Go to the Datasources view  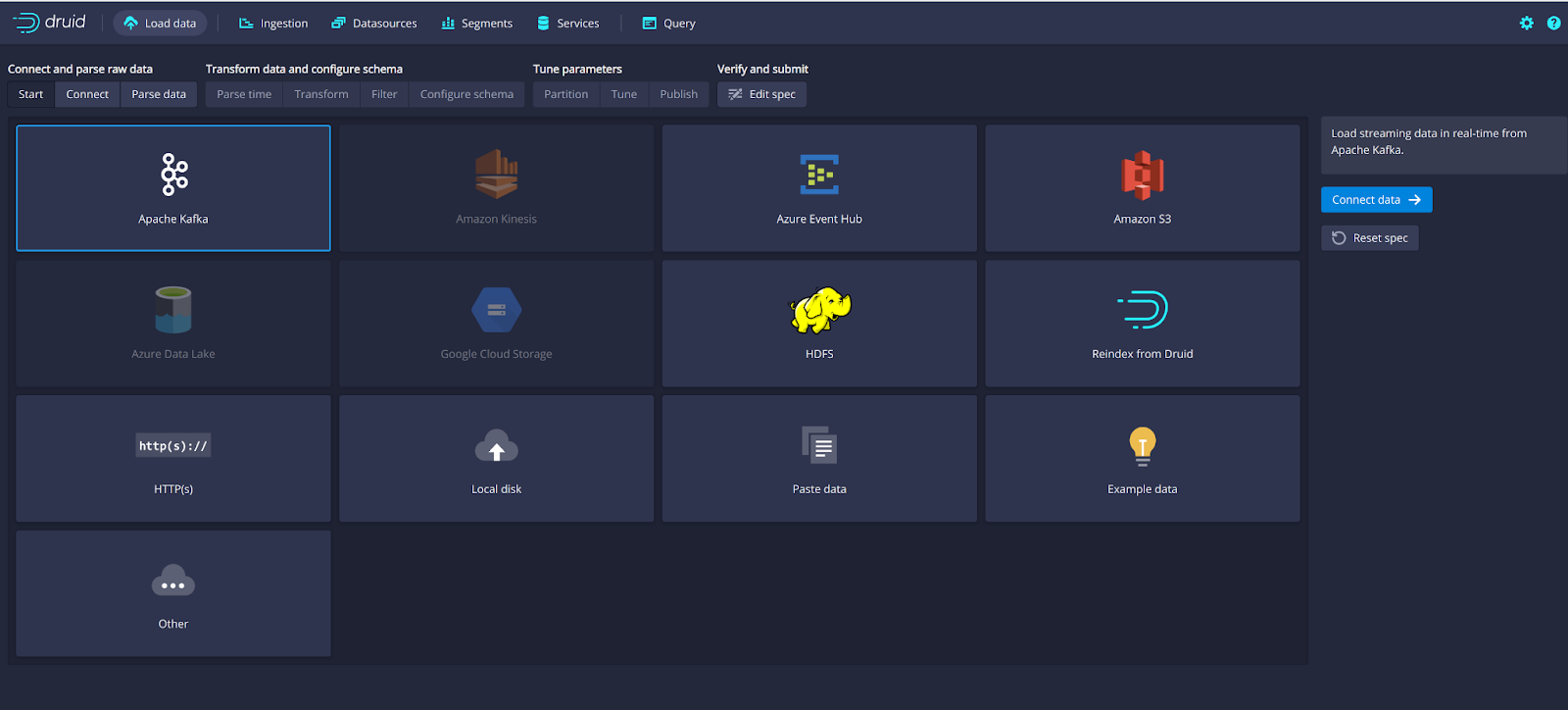tap(374, 24)
